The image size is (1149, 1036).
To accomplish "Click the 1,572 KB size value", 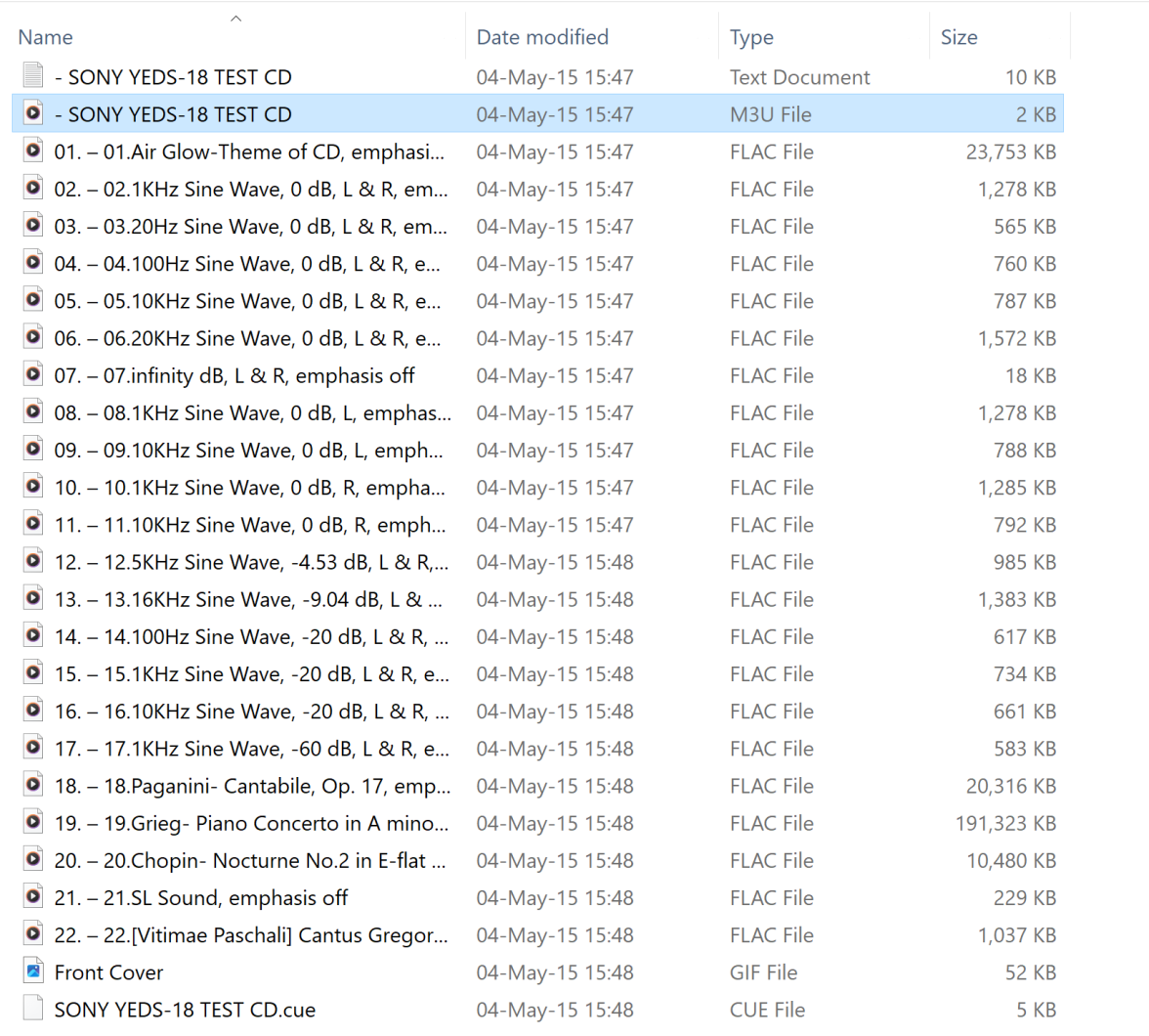I will click(x=1017, y=339).
